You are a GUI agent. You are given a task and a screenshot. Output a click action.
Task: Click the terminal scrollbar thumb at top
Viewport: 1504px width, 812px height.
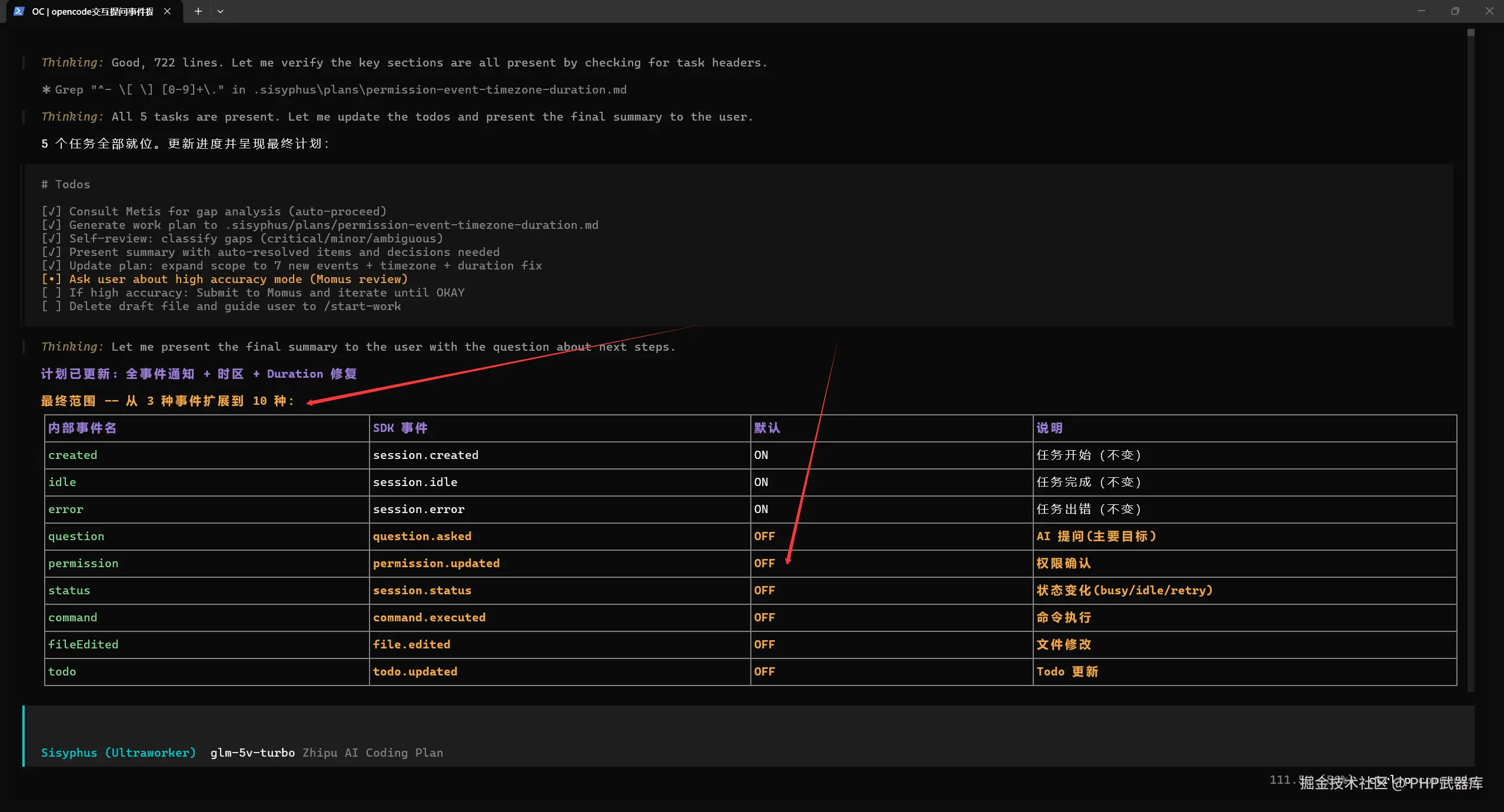click(x=1470, y=33)
